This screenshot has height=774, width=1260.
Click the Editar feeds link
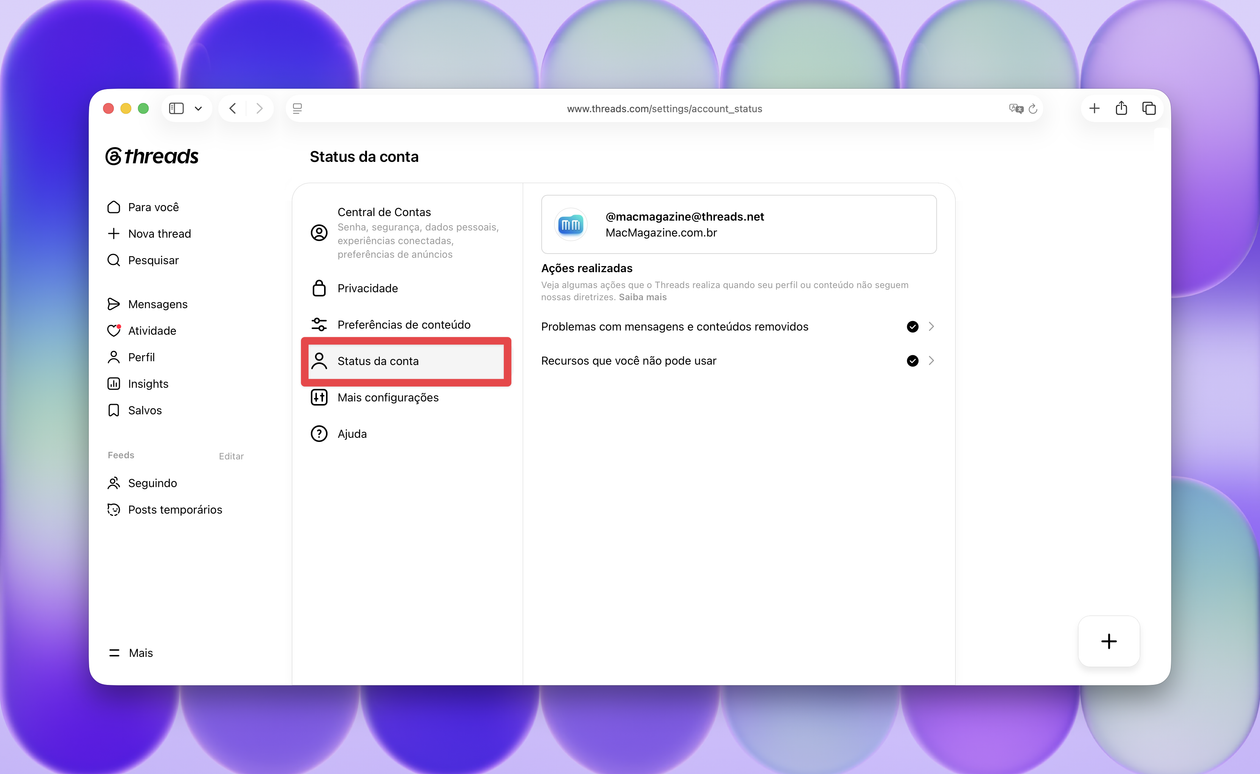[231, 456]
